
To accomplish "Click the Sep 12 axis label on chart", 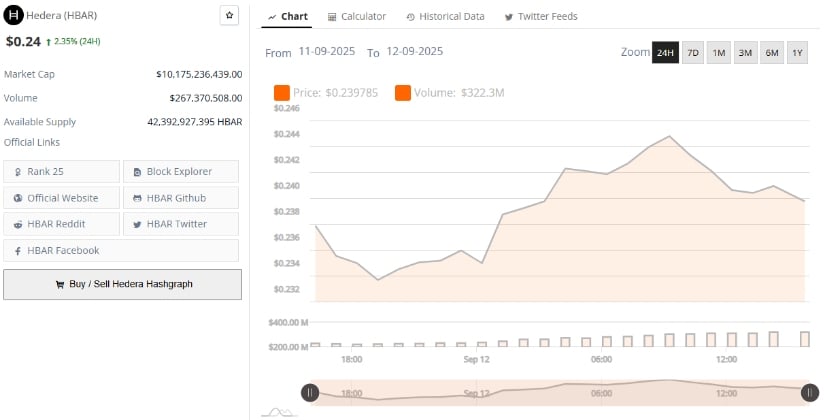I will (477, 359).
